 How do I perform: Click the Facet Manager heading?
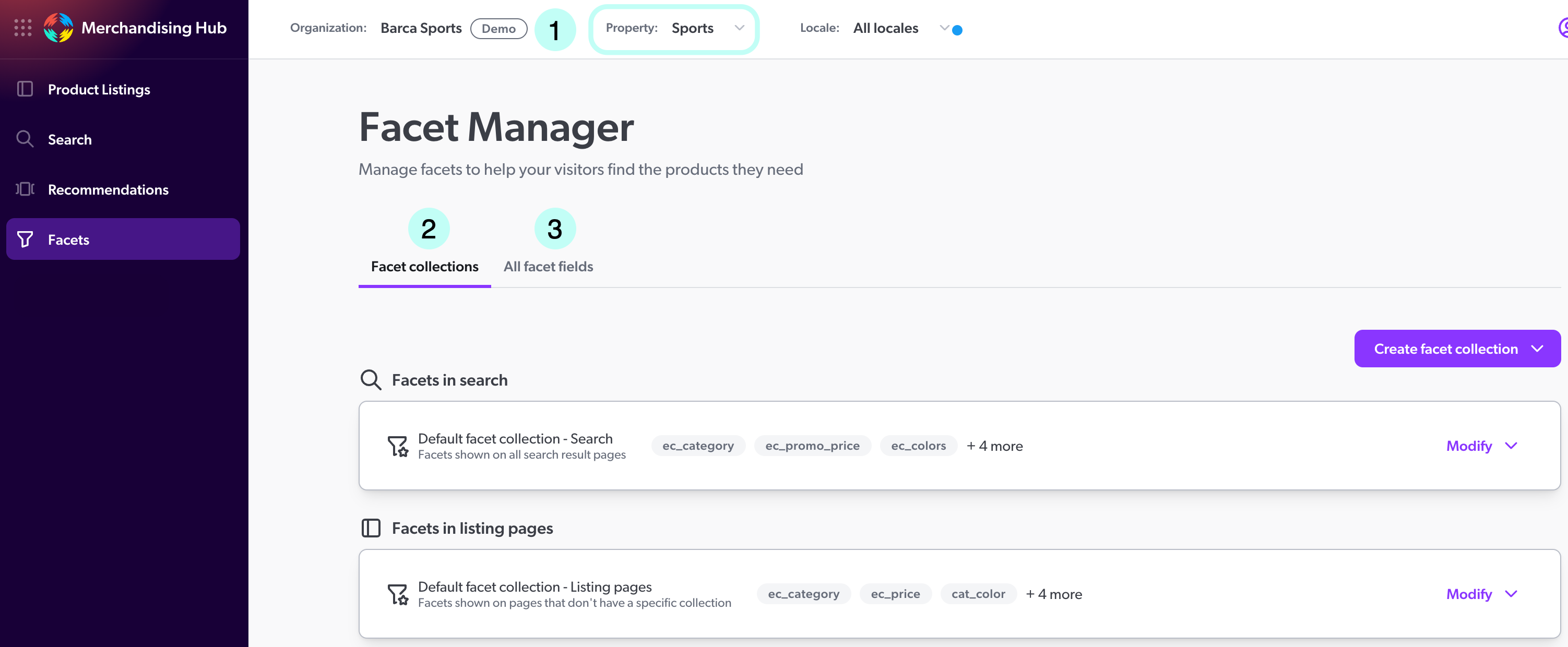tap(496, 127)
